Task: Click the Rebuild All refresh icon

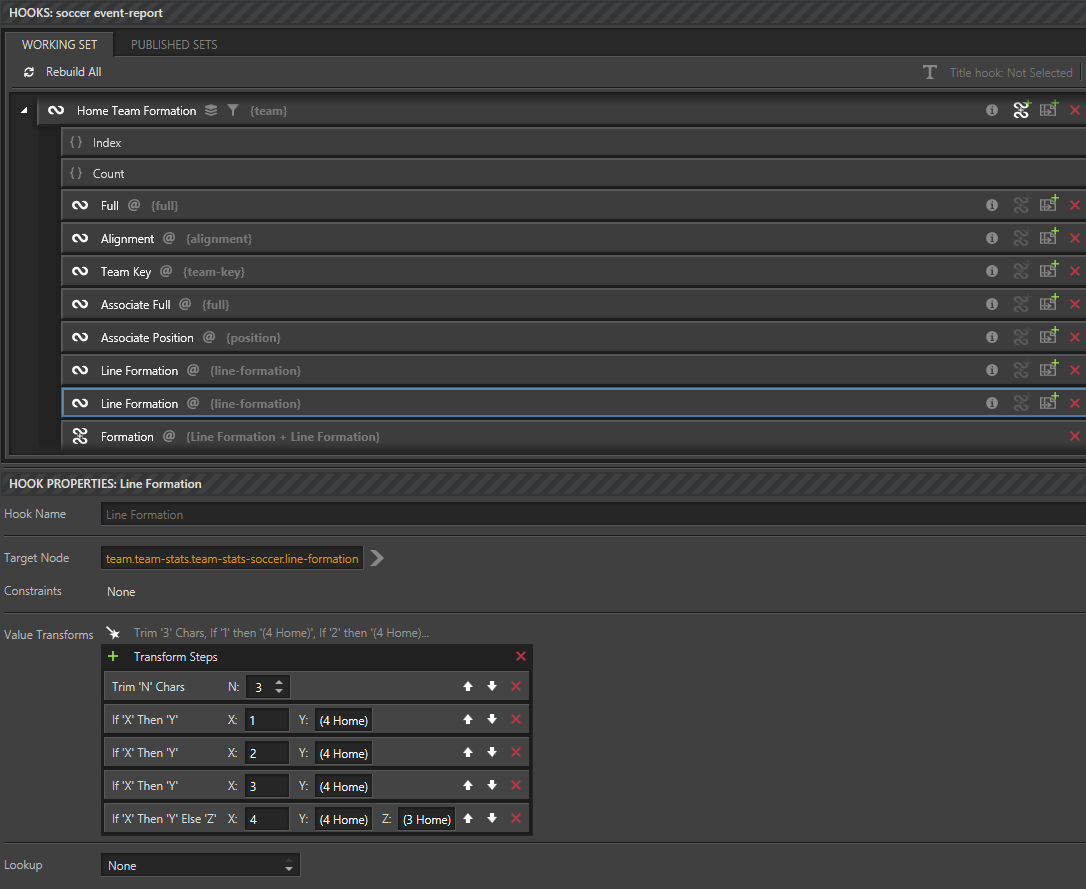Action: pyautogui.click(x=28, y=72)
